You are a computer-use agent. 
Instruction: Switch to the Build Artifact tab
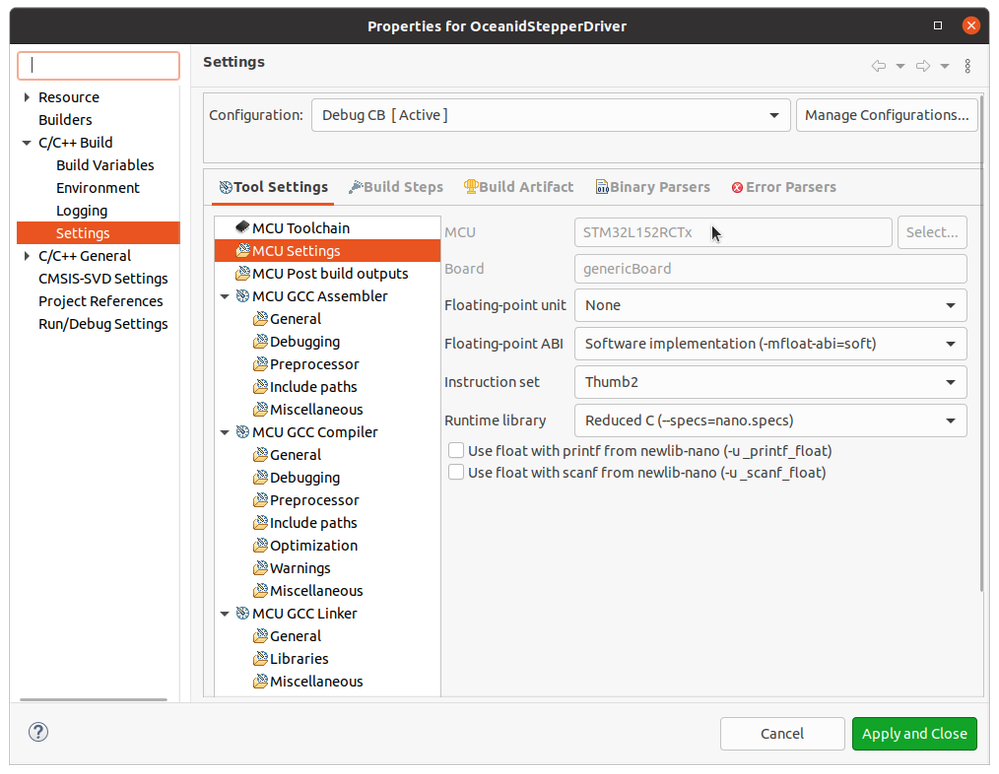point(519,187)
